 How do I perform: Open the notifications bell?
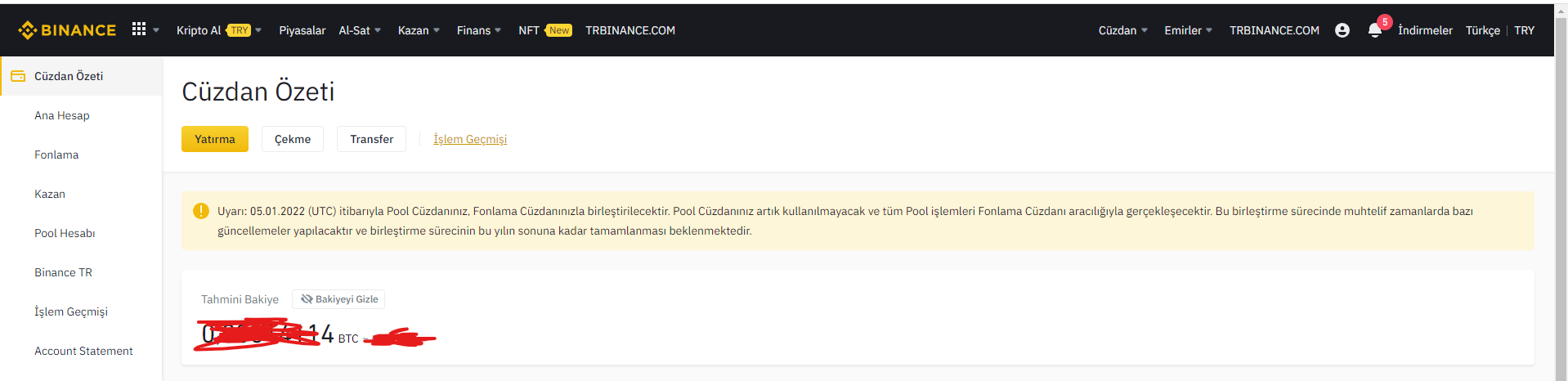(1375, 30)
